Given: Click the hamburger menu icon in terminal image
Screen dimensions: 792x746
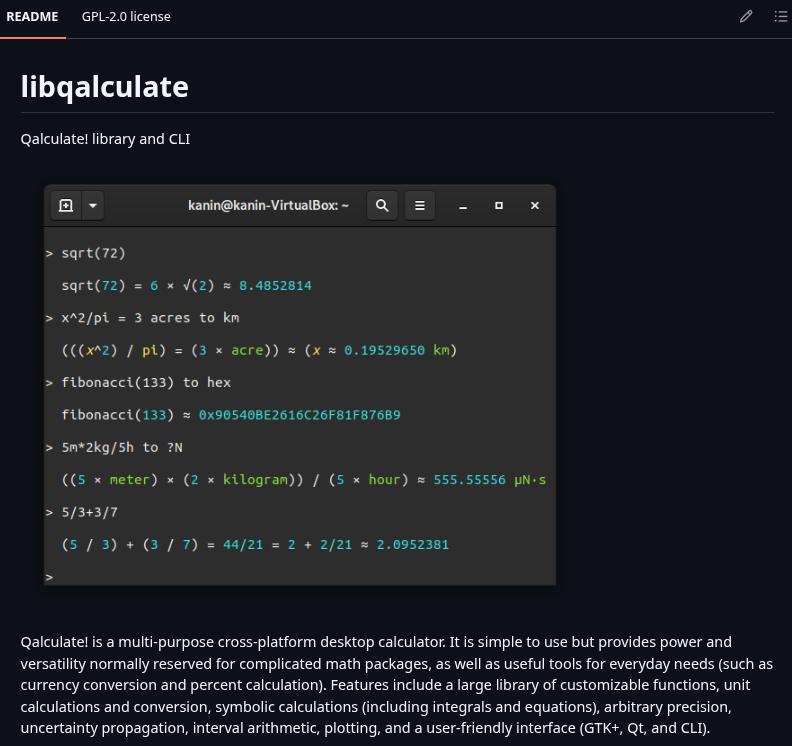Looking at the screenshot, I should coord(419,206).
